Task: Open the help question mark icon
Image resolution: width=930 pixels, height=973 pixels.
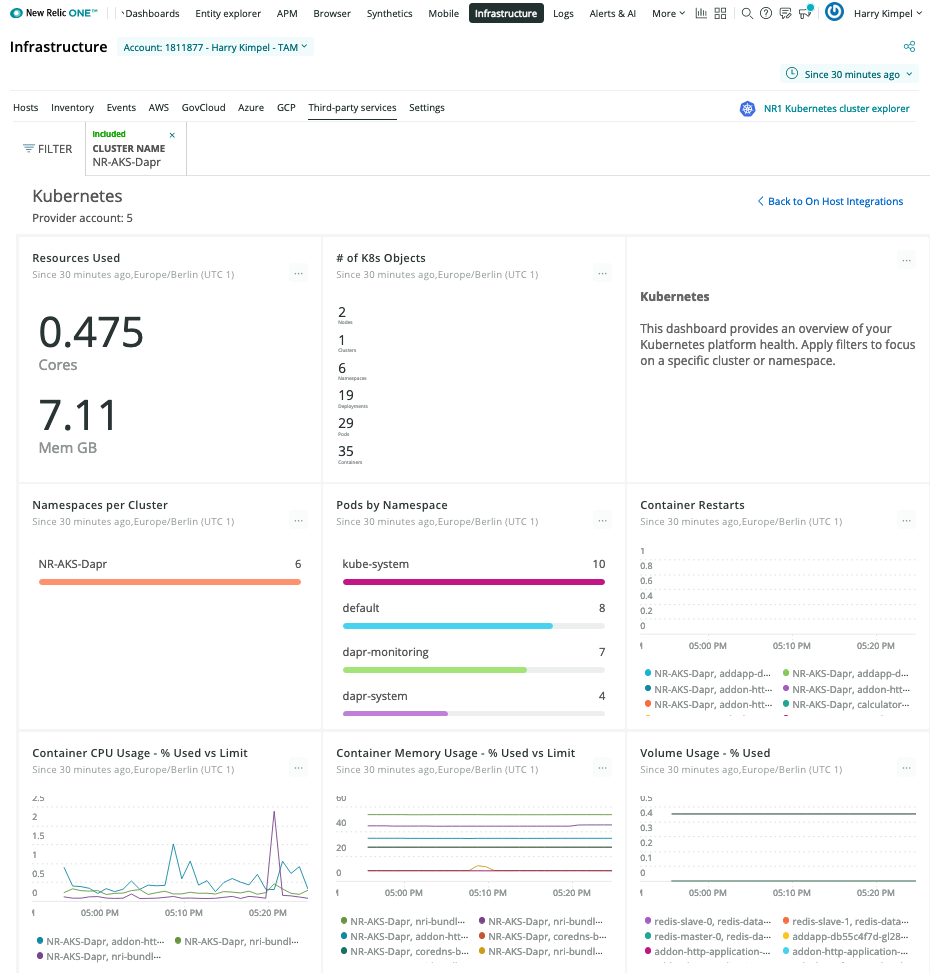Action: [764, 13]
